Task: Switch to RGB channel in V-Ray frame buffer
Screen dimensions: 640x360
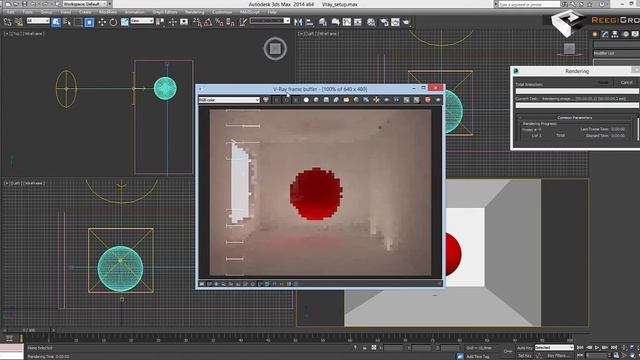Action: [266, 100]
